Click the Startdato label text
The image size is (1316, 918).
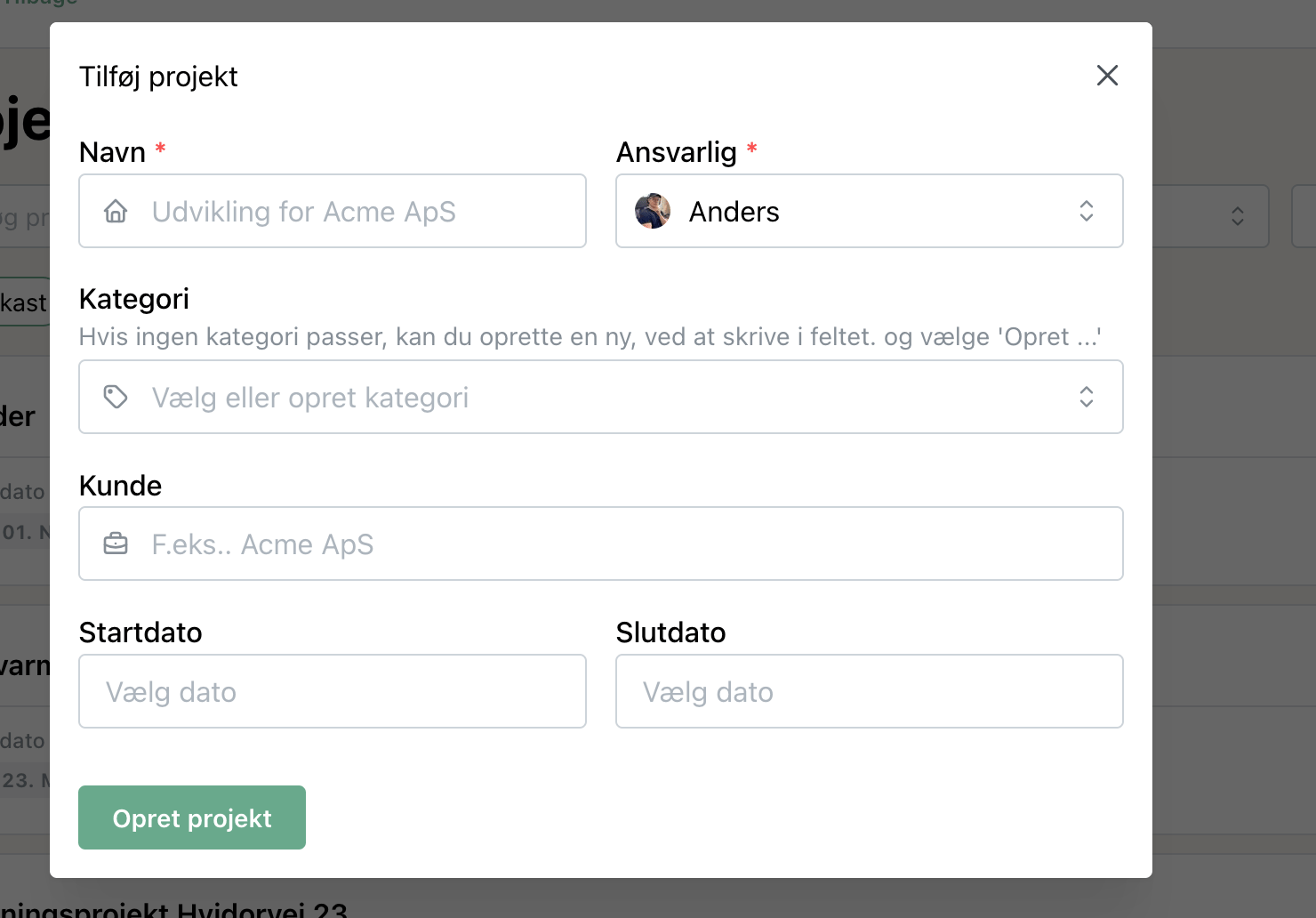click(x=140, y=632)
